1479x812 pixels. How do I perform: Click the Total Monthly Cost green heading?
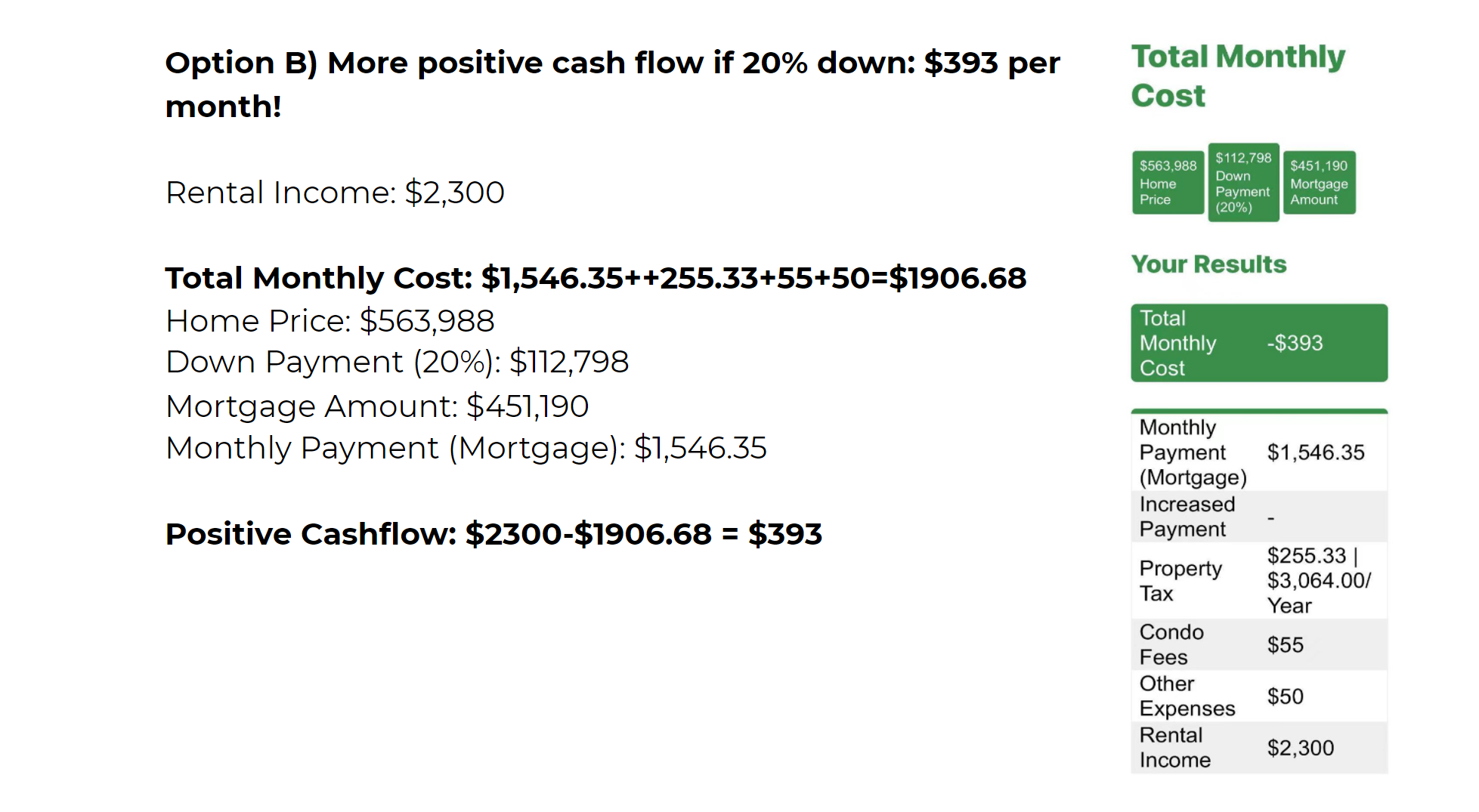(x=1237, y=76)
